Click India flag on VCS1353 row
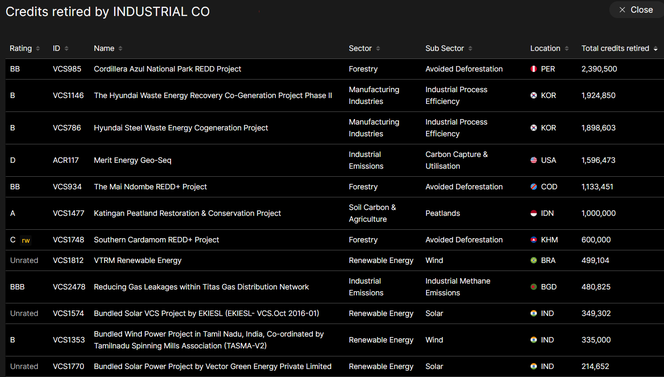 pos(534,340)
